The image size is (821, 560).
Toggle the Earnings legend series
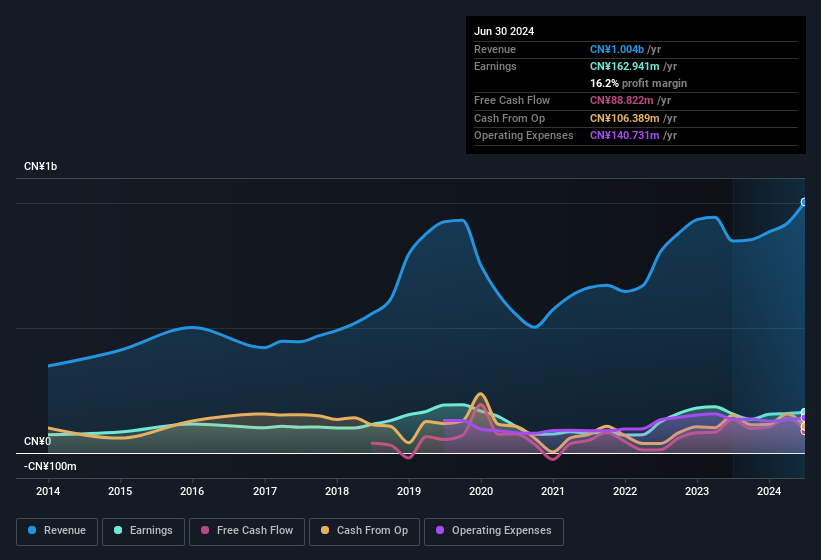(x=143, y=531)
